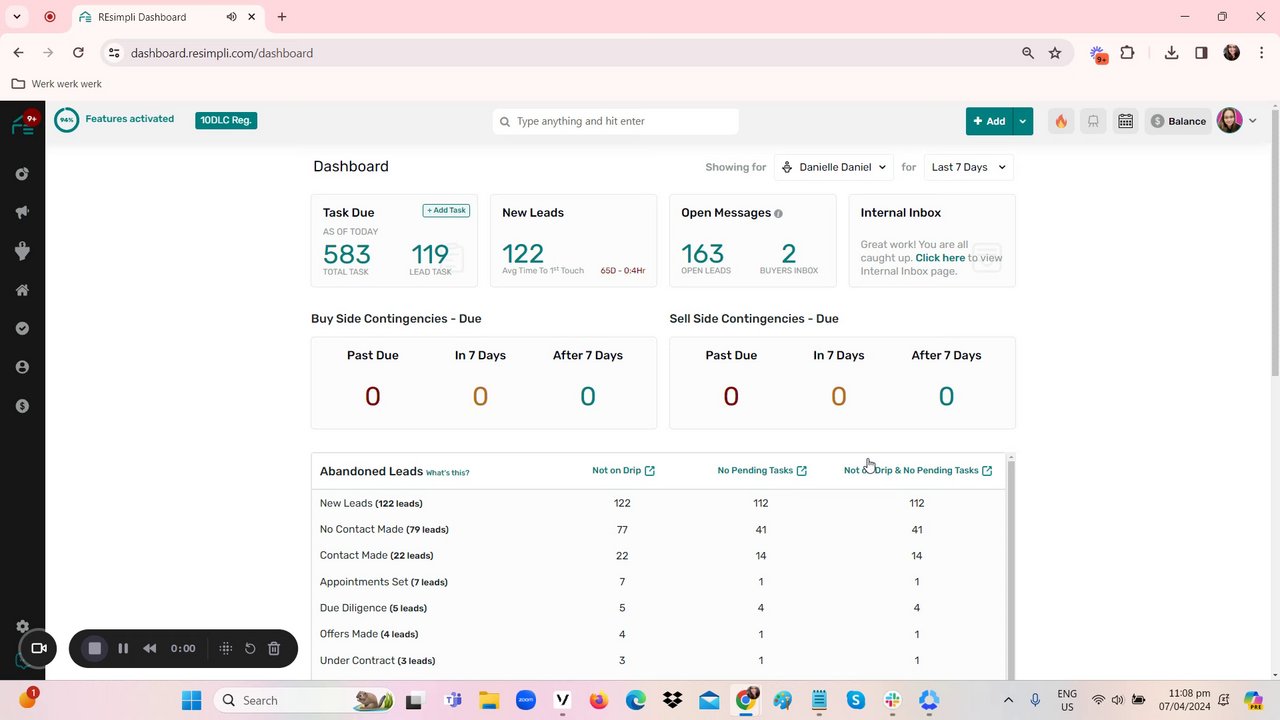Expand the Danielle Daniel user dropdown
The width and height of the screenshot is (1280, 720).
pyautogui.click(x=833, y=167)
